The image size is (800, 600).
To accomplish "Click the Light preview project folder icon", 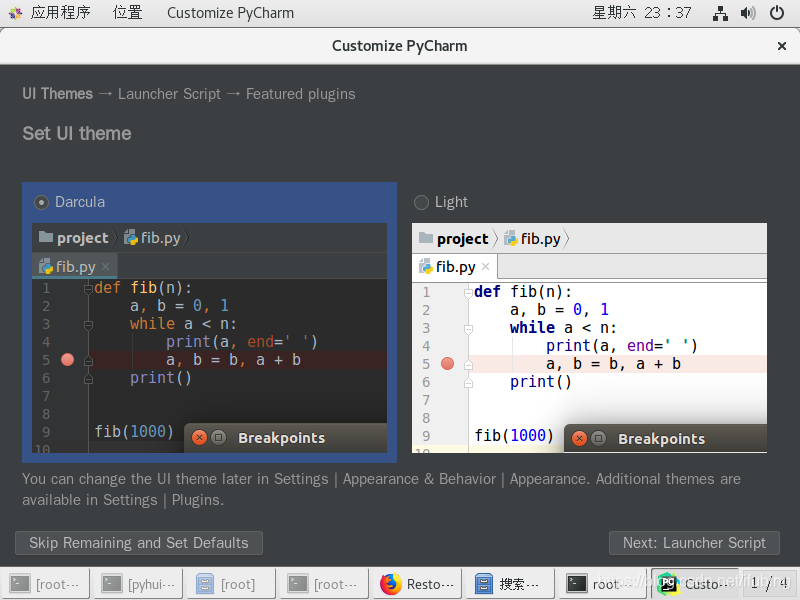I will pyautogui.click(x=426, y=238).
